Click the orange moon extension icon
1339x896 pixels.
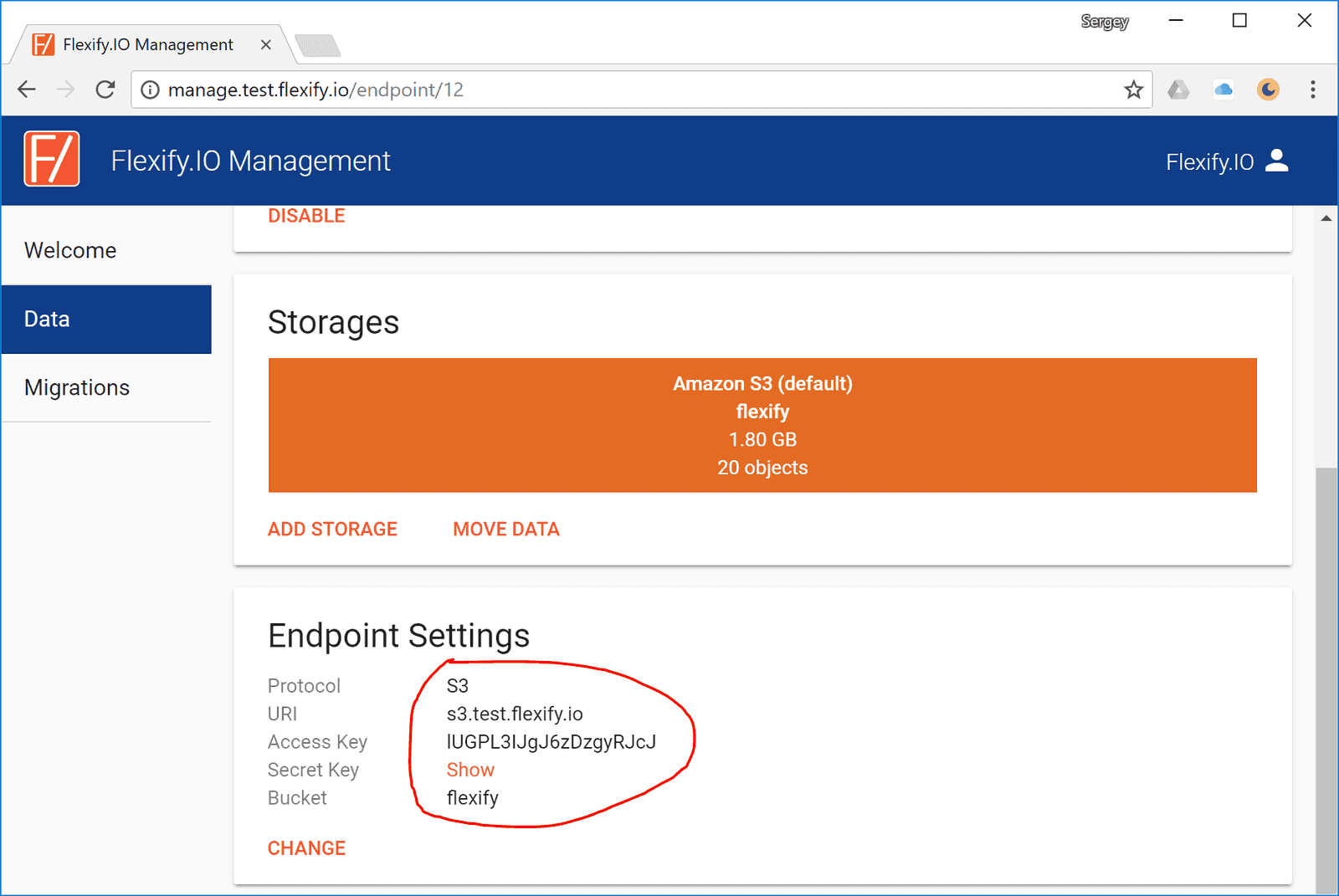(1268, 90)
